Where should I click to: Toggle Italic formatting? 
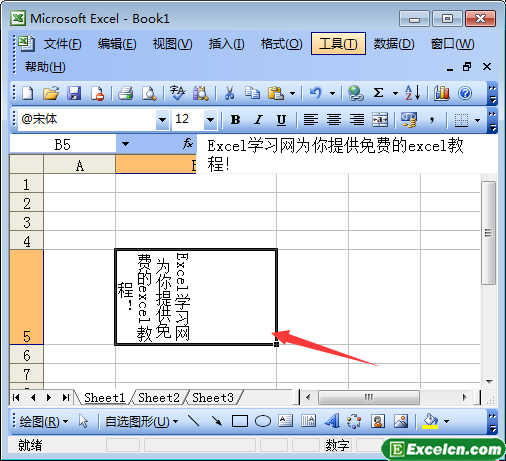259,119
